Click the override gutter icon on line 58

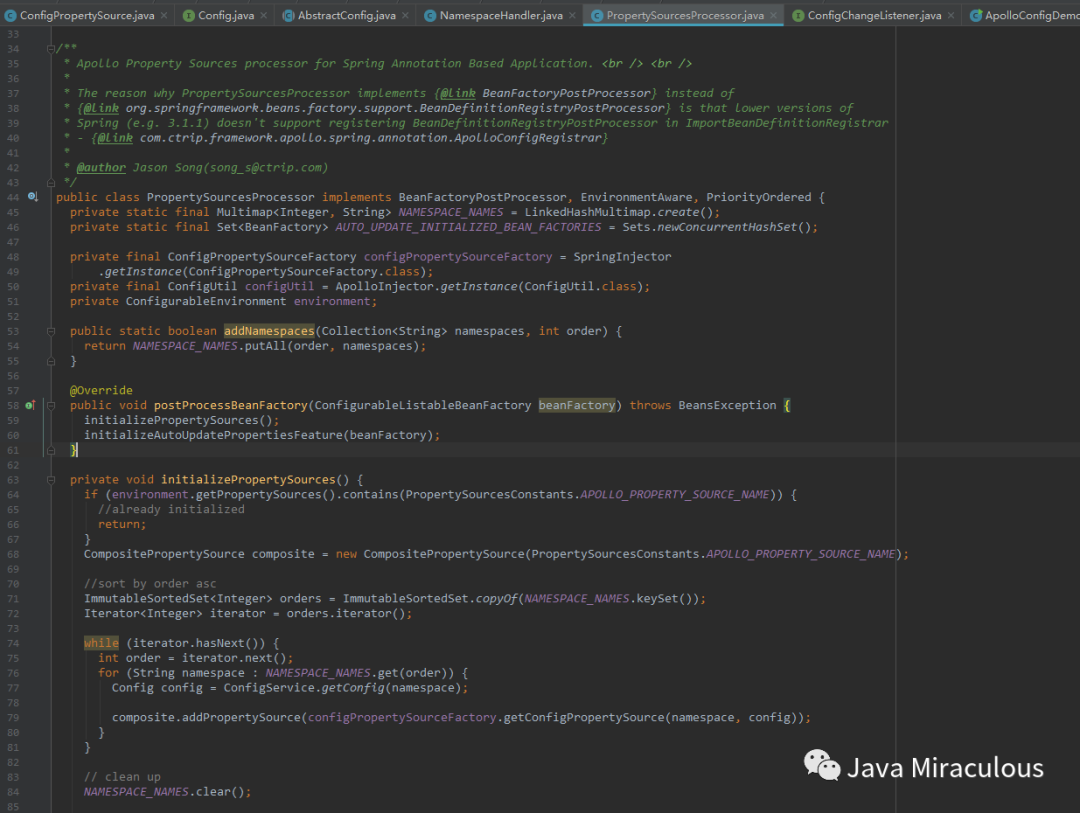tap(30, 405)
